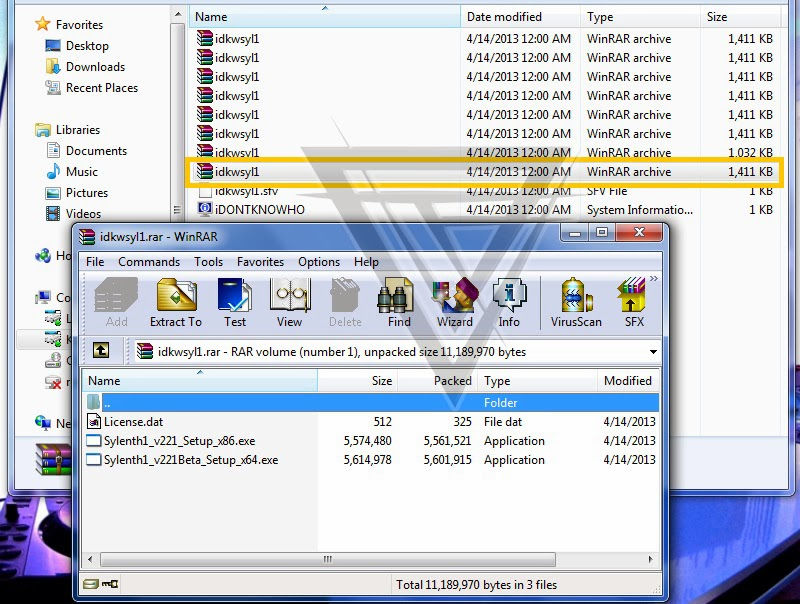Go up one folder level arrow
The height and width of the screenshot is (604, 800).
pyautogui.click(x=101, y=350)
